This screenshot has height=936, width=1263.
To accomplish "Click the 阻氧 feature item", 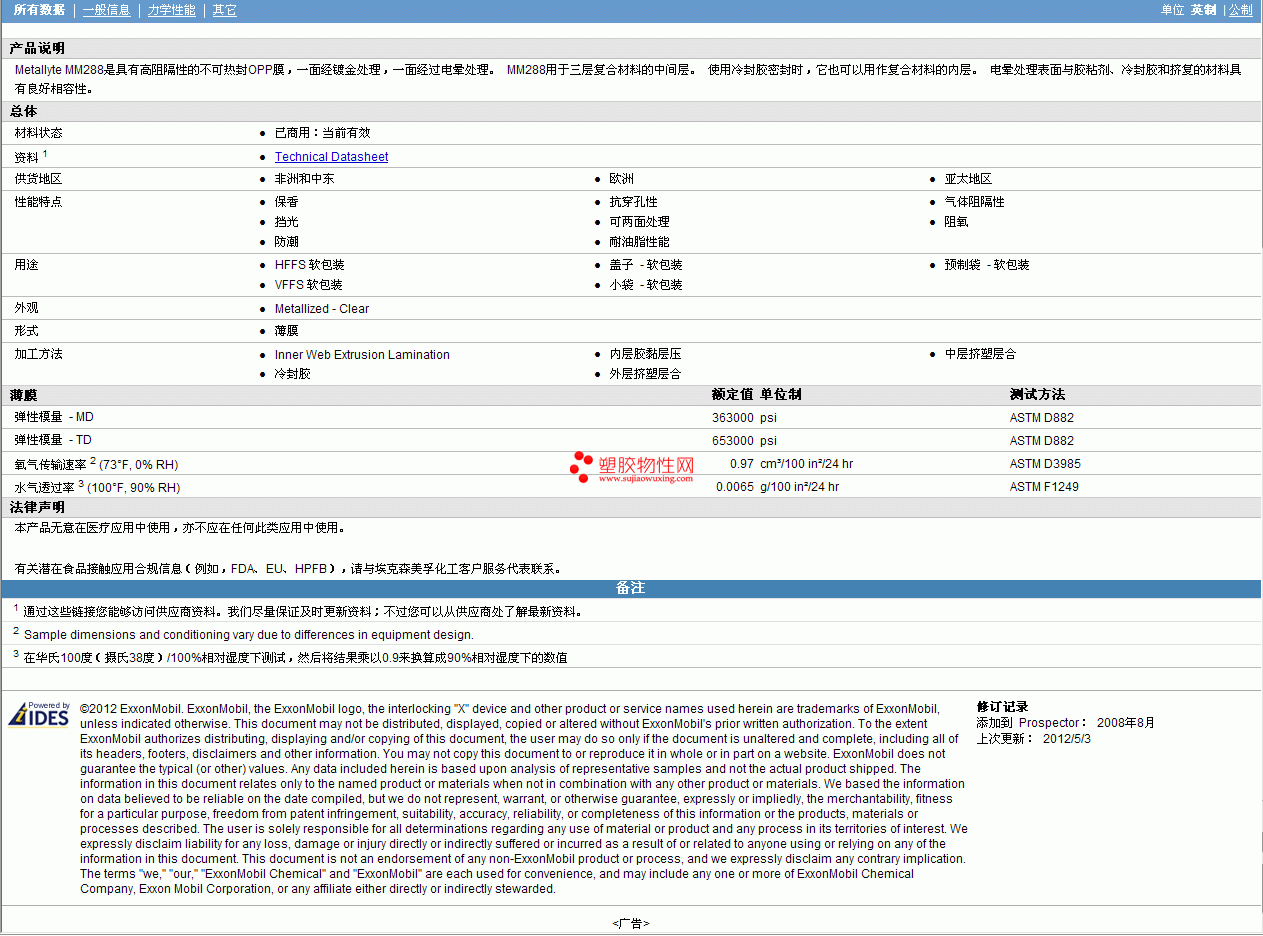I will point(956,222).
